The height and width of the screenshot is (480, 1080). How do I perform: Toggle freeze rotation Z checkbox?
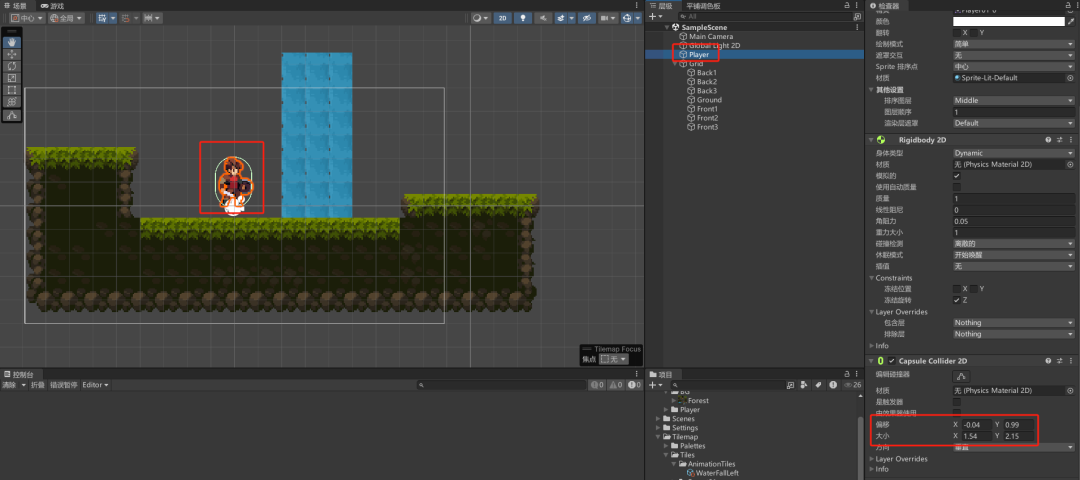(957, 300)
